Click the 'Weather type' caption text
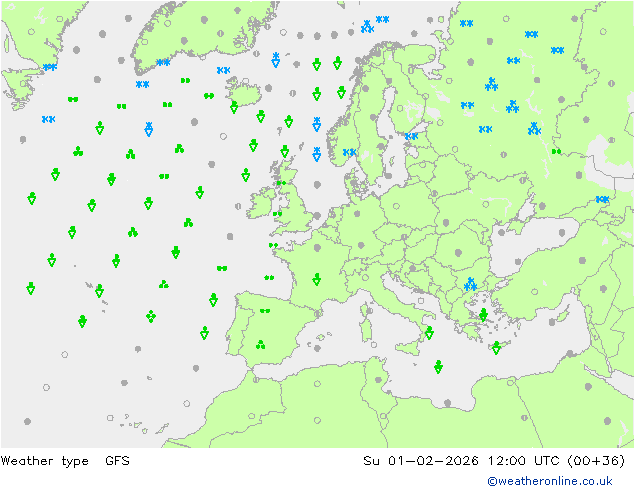 coord(44,461)
